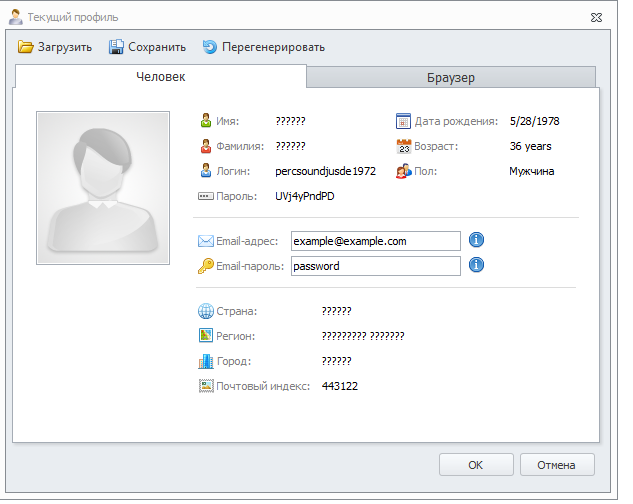This screenshot has width=633, height=504.
Task: Click info icon next to Email-адрес field
Action: [x=476, y=240]
